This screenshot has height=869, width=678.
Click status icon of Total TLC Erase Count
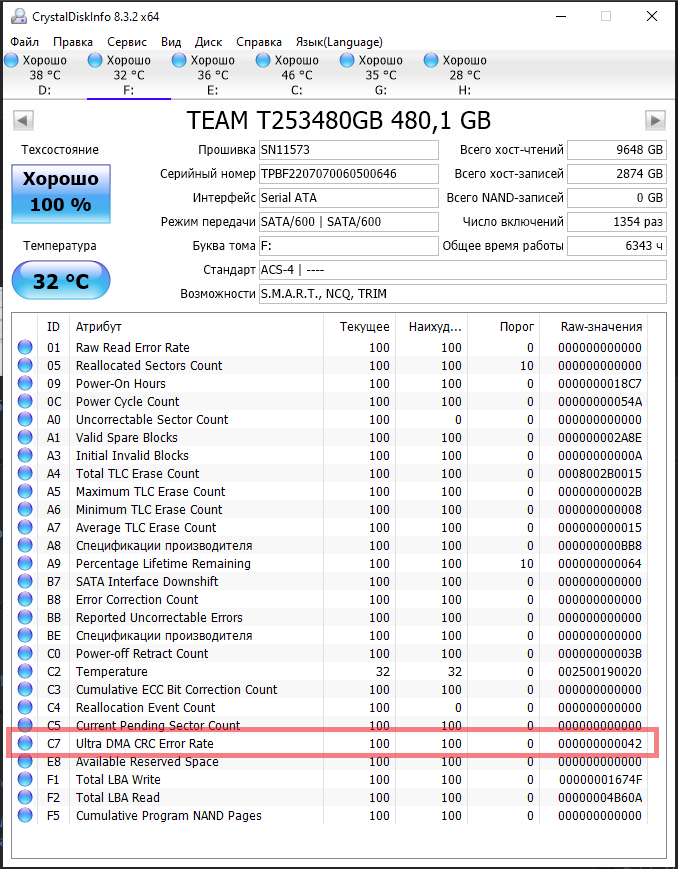point(25,473)
